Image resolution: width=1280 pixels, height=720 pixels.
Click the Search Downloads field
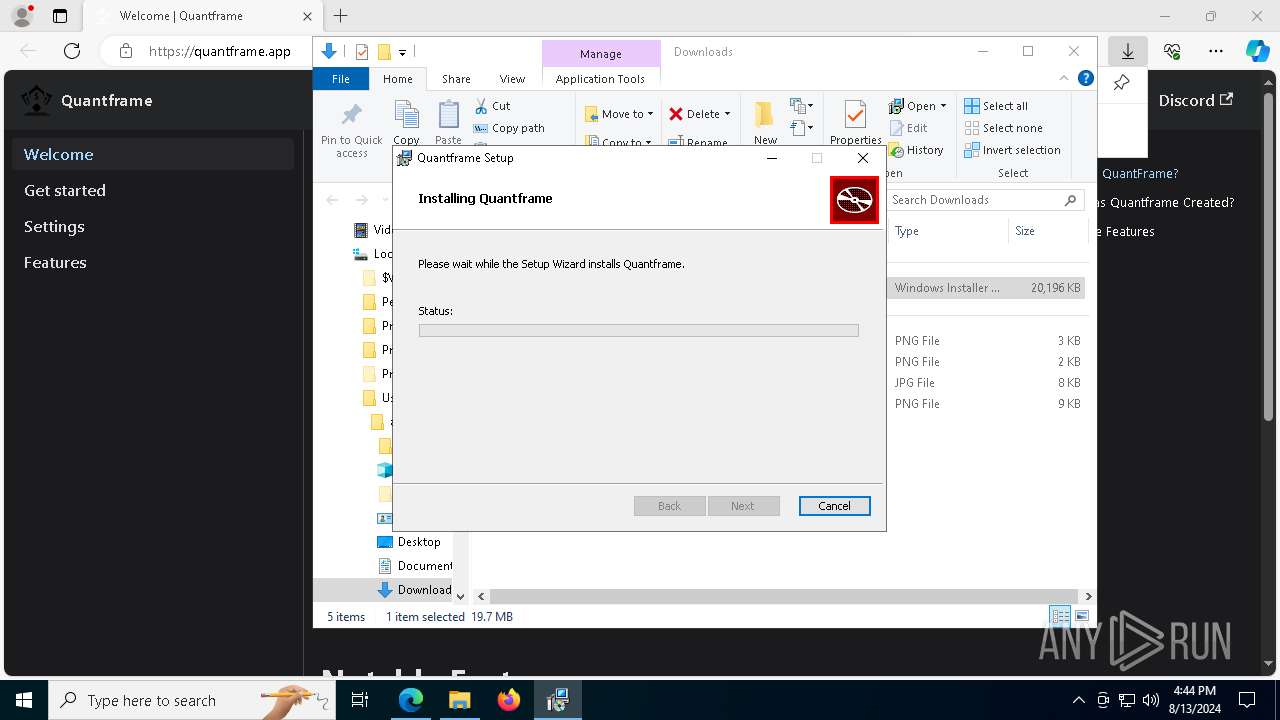pos(985,200)
